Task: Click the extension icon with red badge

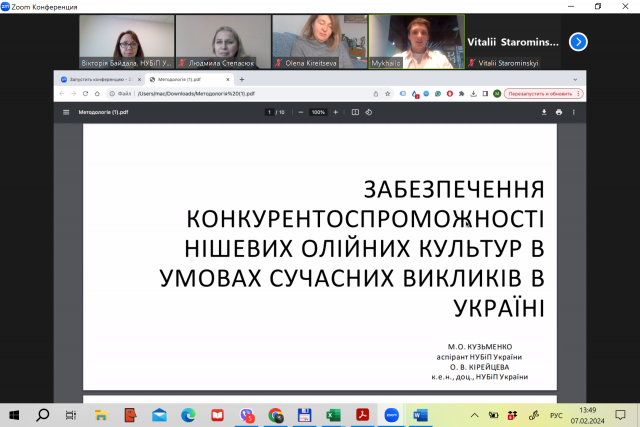Action: click(x=415, y=94)
